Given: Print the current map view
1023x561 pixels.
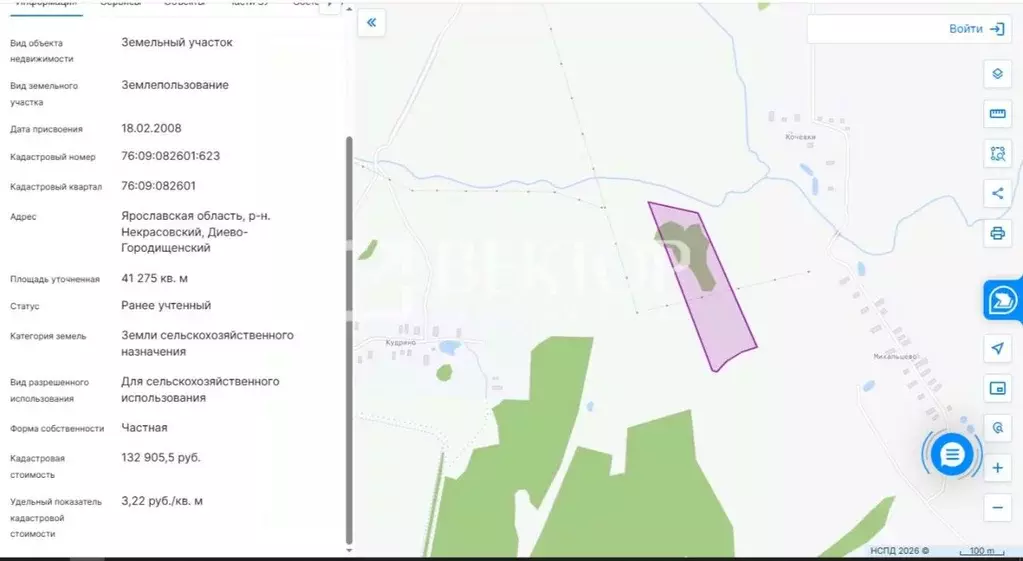Looking at the screenshot, I should point(997,234).
